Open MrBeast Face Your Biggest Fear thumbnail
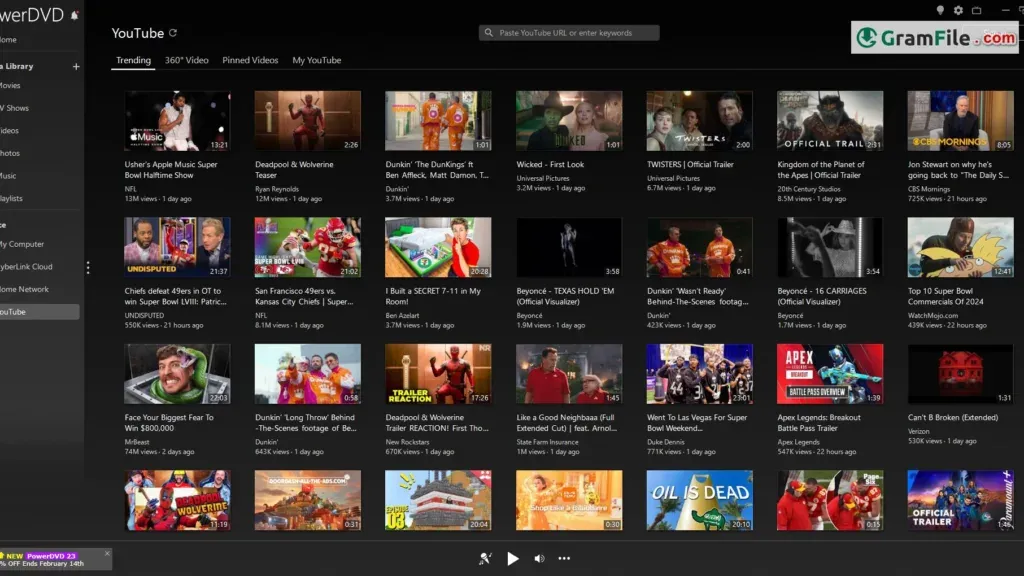Screen dimensions: 1024x576 coord(177,374)
